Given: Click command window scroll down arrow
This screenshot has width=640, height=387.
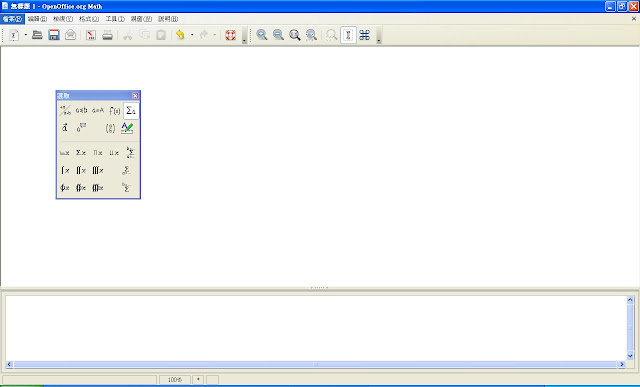Looking at the screenshot, I should [x=630, y=356].
